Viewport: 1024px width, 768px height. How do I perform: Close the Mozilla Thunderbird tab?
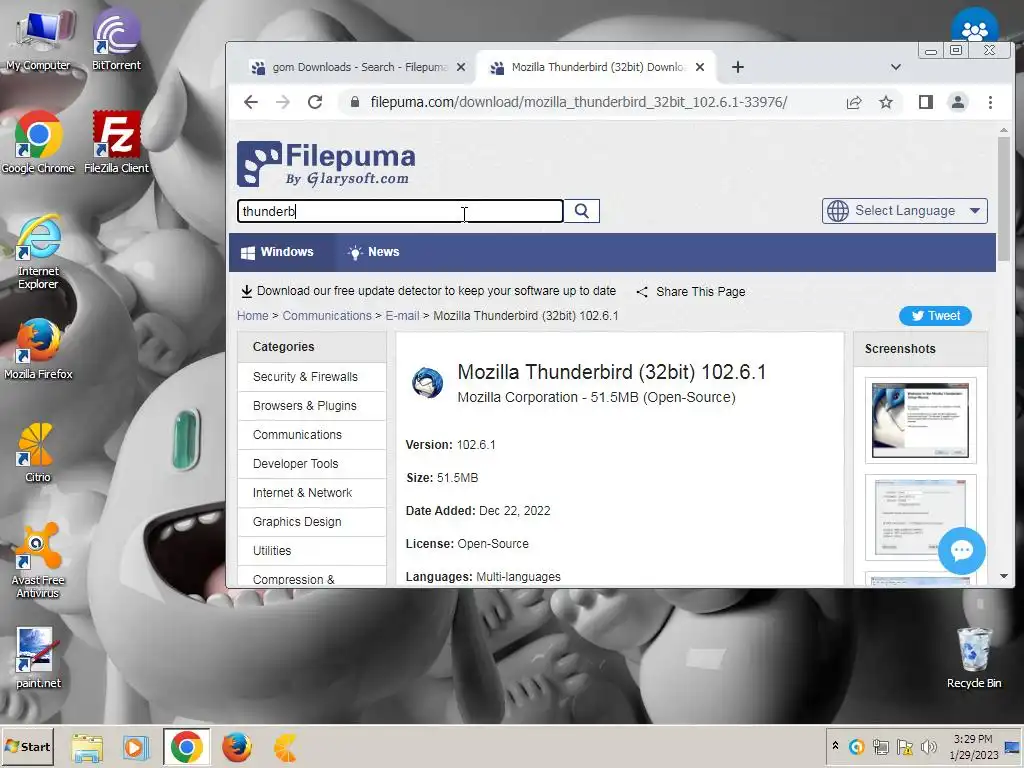click(700, 67)
